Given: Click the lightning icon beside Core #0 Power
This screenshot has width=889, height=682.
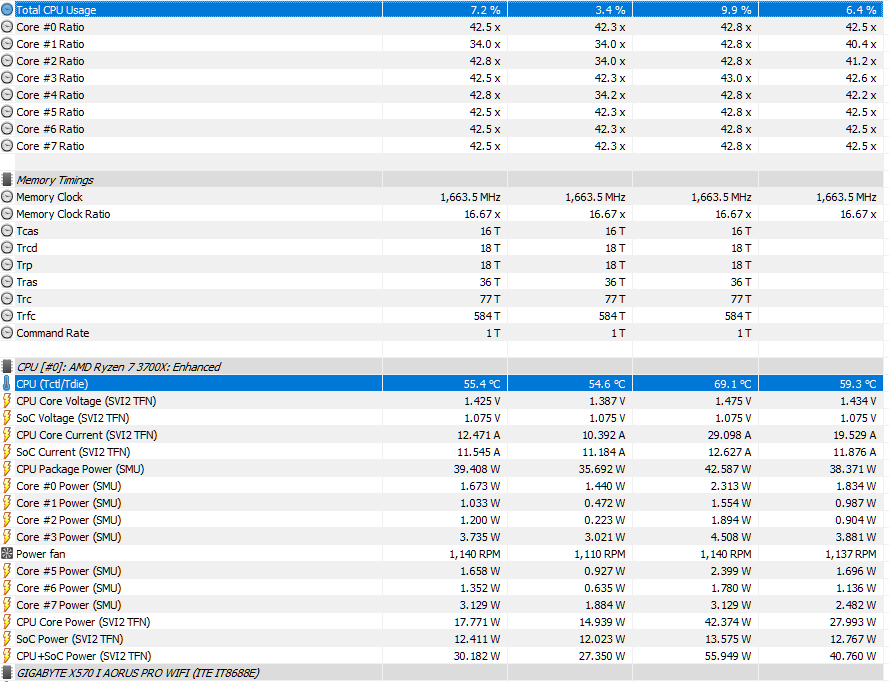Looking at the screenshot, I should point(8,486).
